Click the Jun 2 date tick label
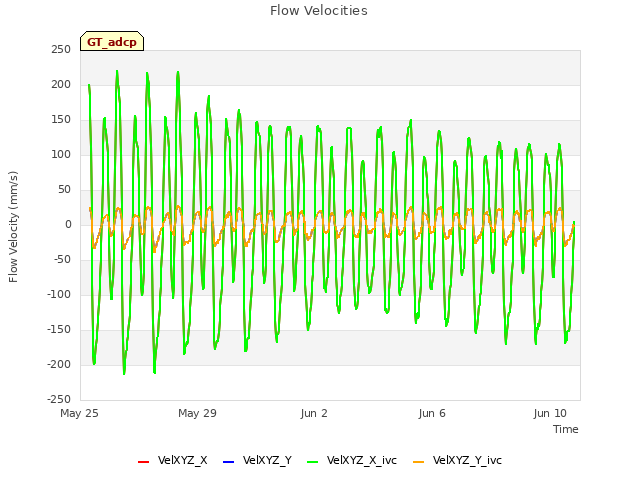The height and width of the screenshot is (480, 640). pyautogui.click(x=314, y=413)
